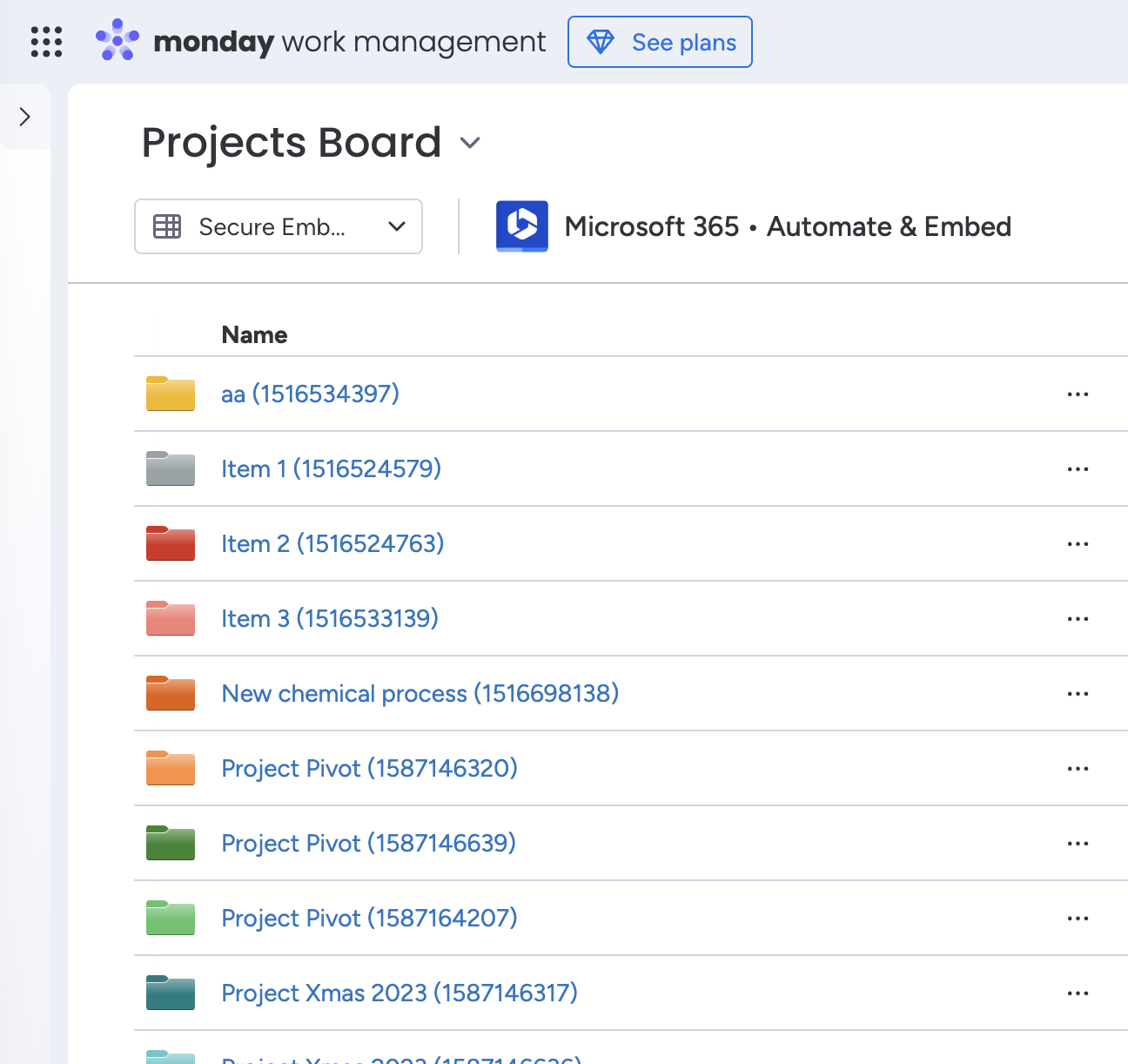Sort by the Name column header
1128x1064 pixels.
pyautogui.click(x=254, y=335)
